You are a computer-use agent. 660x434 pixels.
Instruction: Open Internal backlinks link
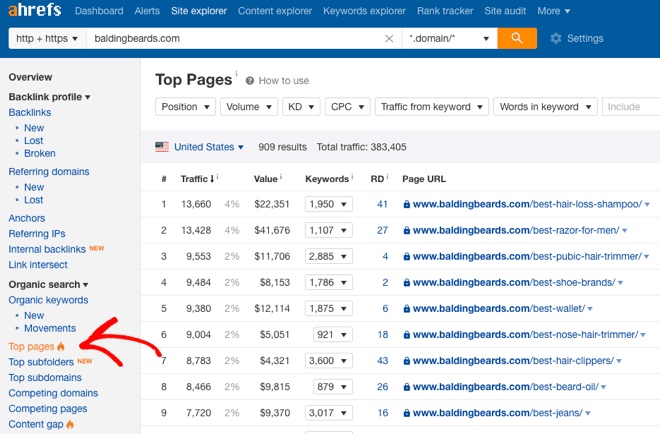(47, 249)
